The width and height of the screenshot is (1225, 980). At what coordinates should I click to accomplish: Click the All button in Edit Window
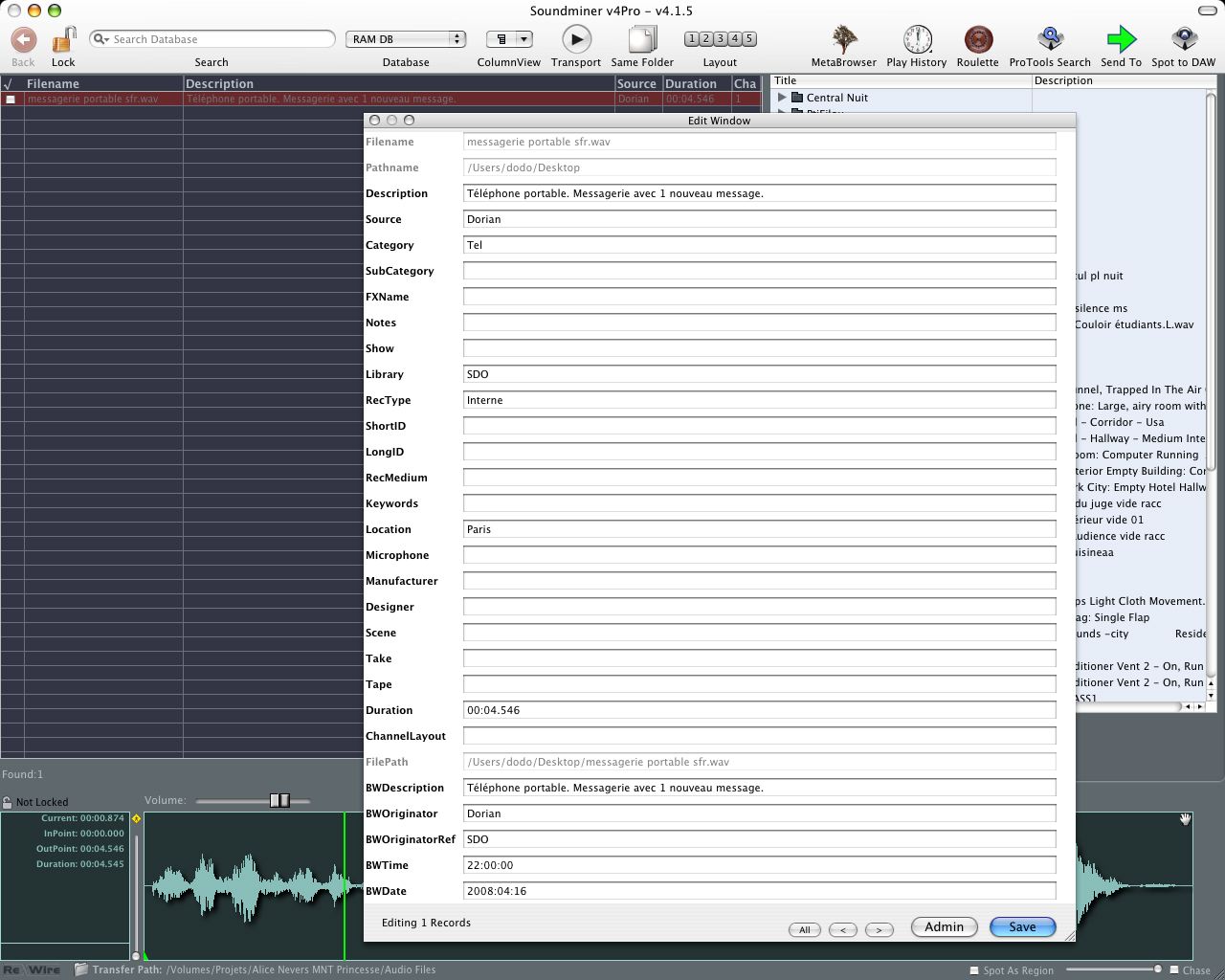(x=804, y=929)
